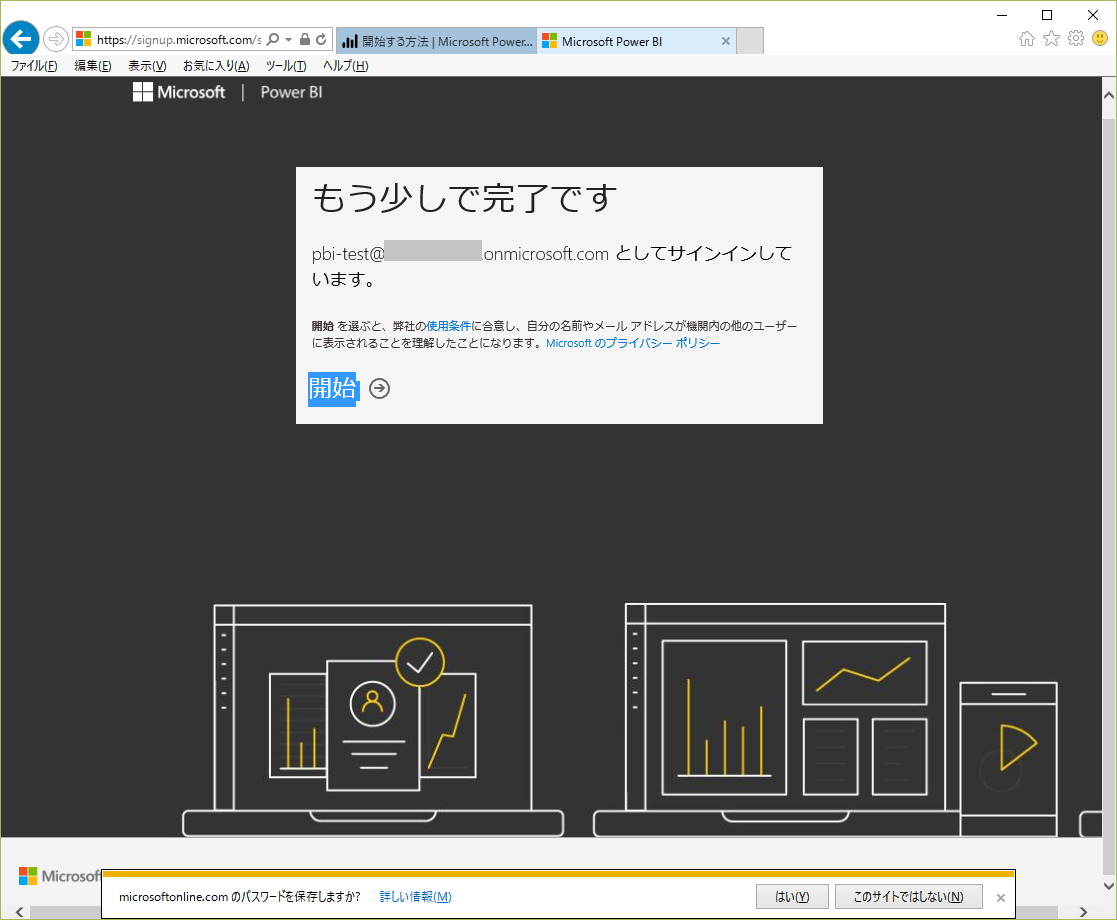Open the 使用条件 terms link
This screenshot has width=1117, height=920.
click(x=448, y=326)
